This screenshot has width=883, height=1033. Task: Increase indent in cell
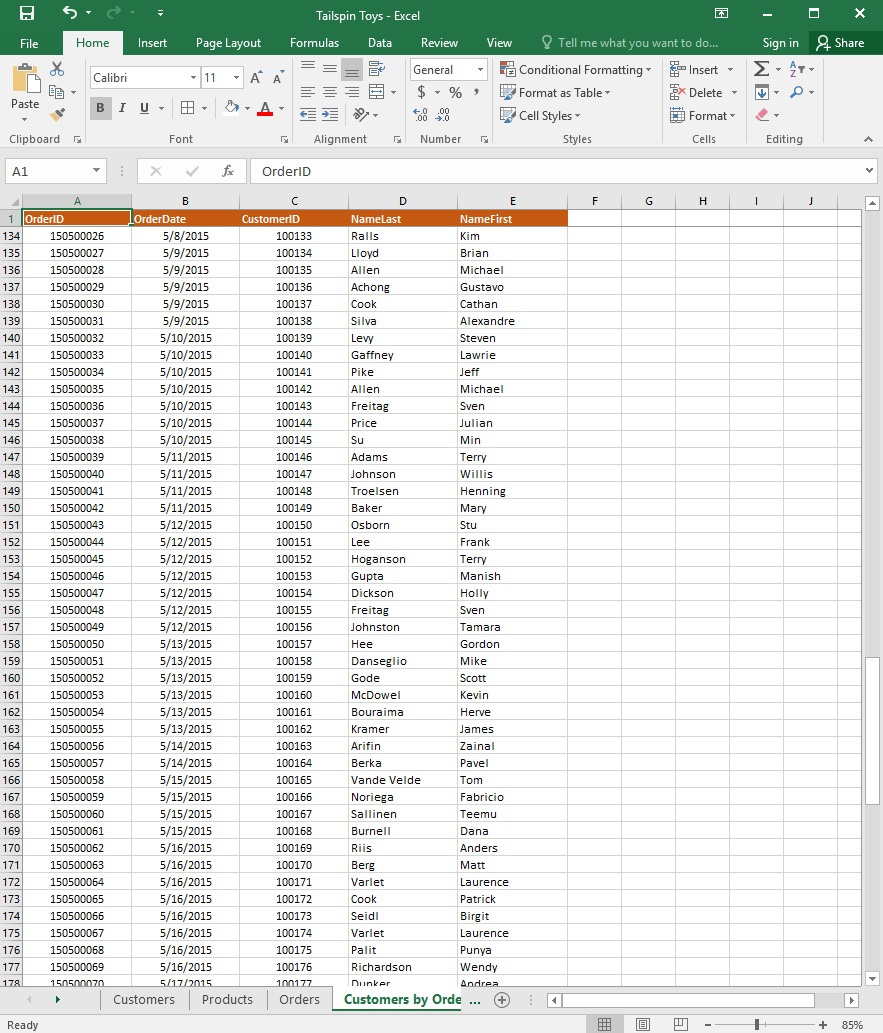(330, 115)
